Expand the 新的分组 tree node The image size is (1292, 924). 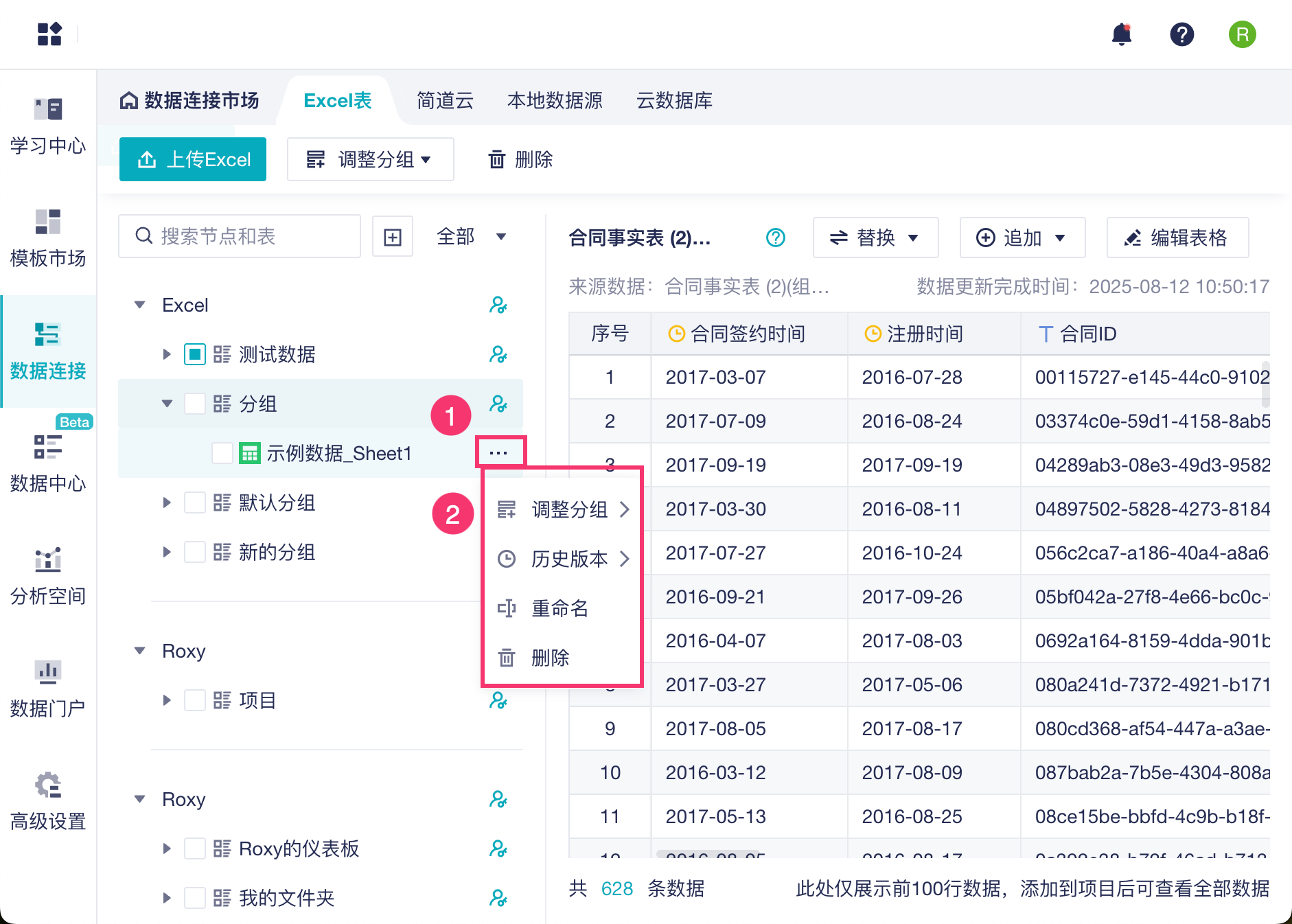[167, 553]
